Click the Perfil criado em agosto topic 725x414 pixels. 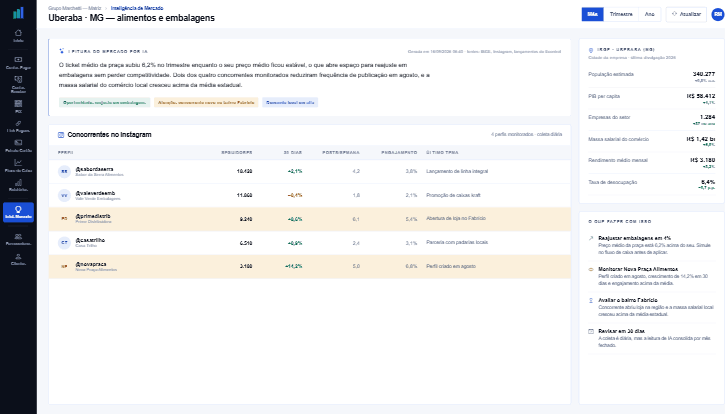(451, 266)
